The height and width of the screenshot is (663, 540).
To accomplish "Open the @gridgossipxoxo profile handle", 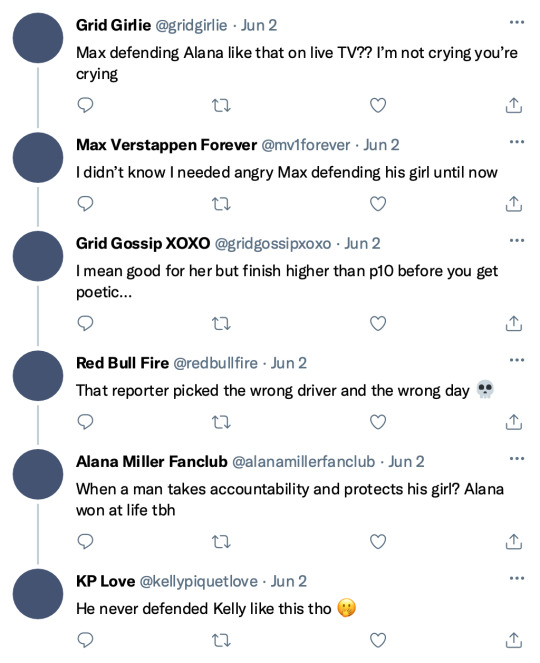I will point(273,244).
